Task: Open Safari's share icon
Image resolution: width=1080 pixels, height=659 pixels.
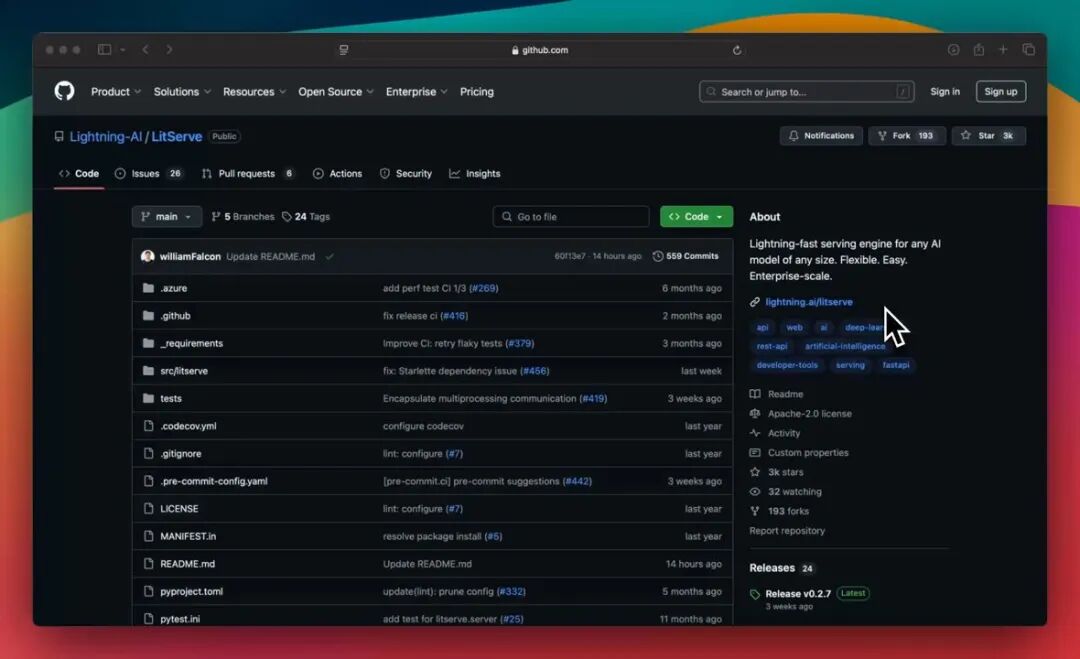Action: point(978,50)
